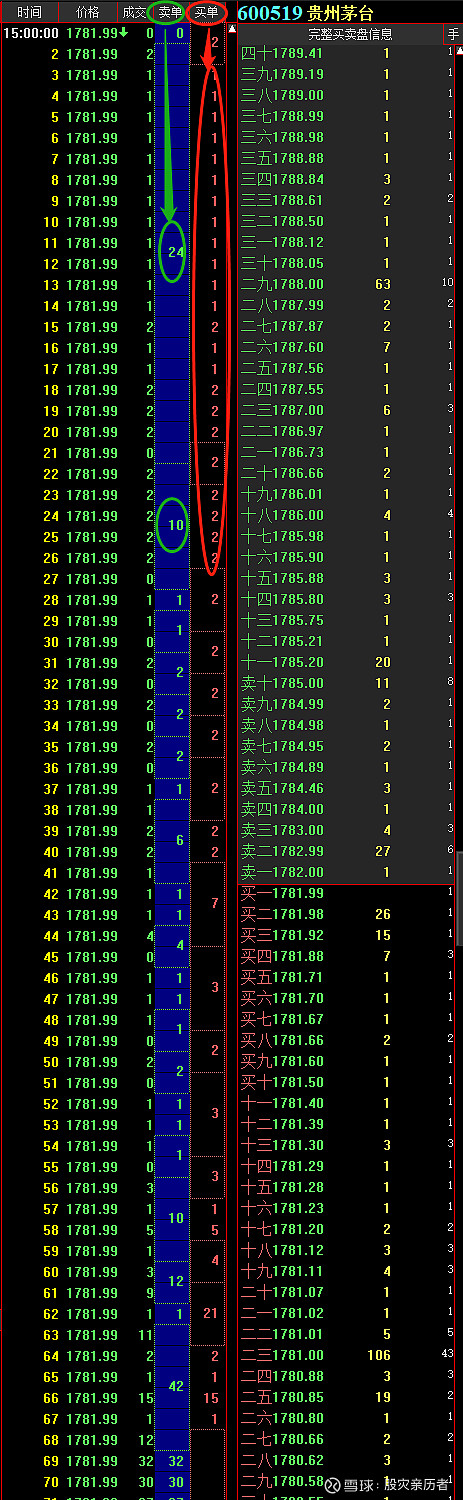The width and height of the screenshot is (463, 1500).
Task: Click the 时间 column header
Action: [29, 12]
